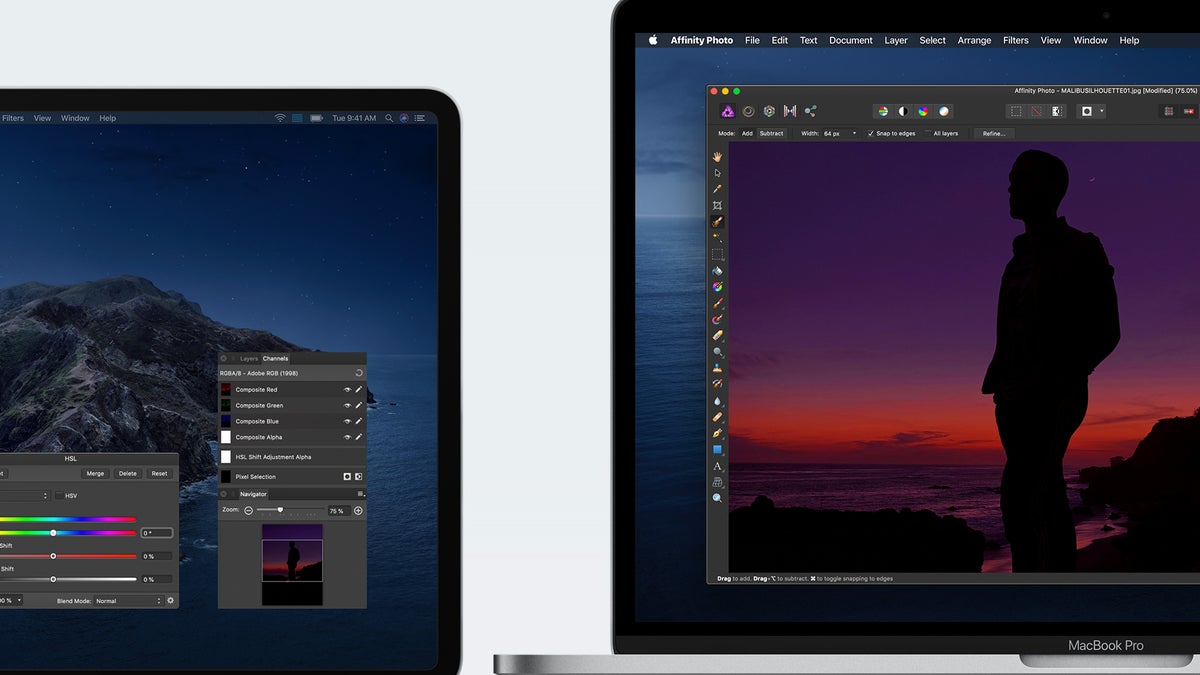Click Reset in the HSL panel
Viewport: 1200px width, 675px height.
159,473
